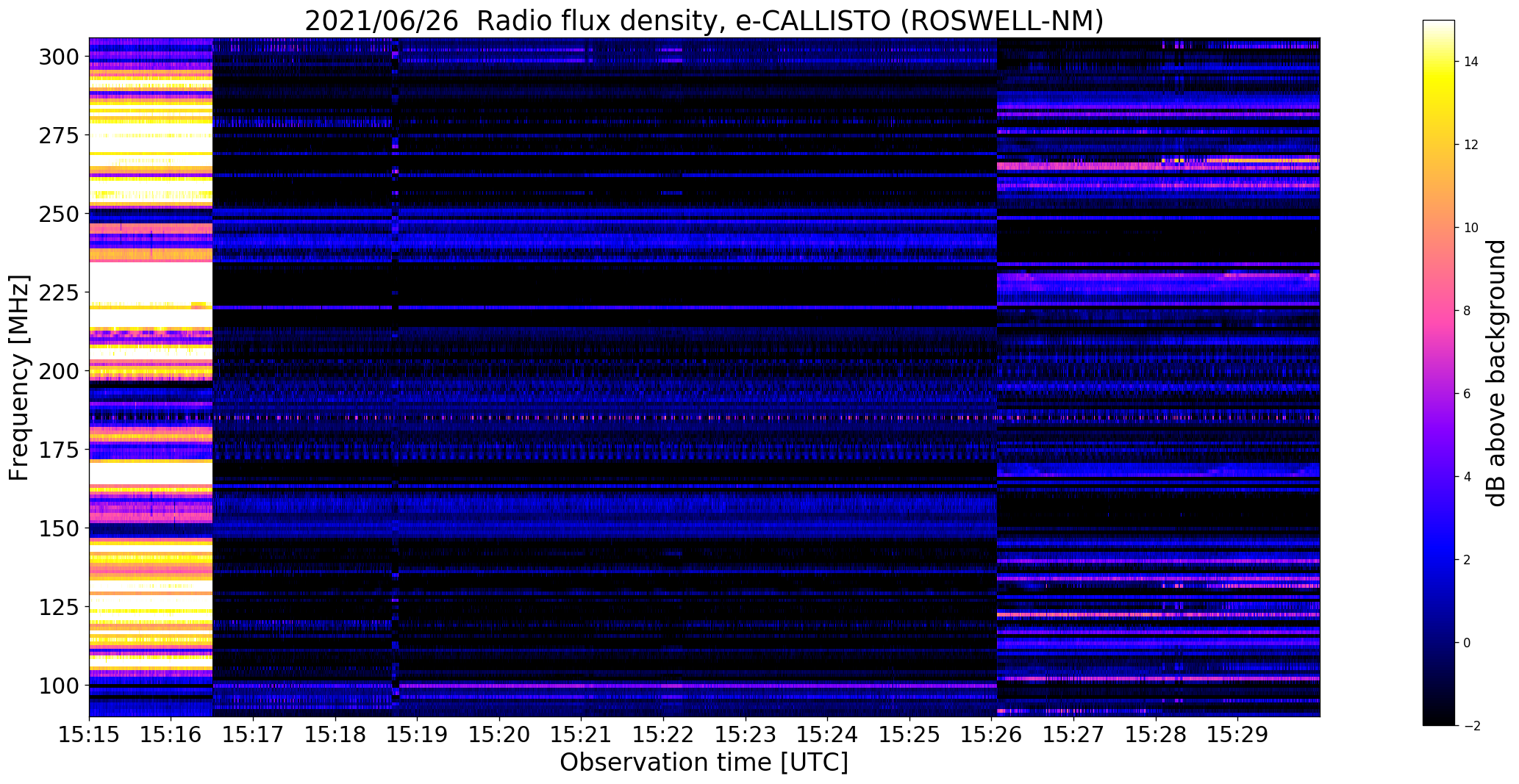Click the 15:26 time tick label

pos(992,734)
